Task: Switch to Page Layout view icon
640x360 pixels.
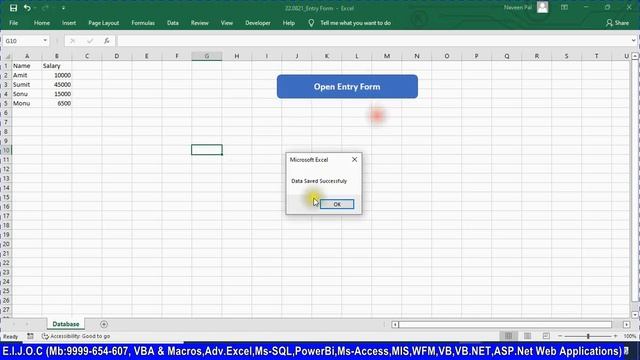Action: (527, 336)
